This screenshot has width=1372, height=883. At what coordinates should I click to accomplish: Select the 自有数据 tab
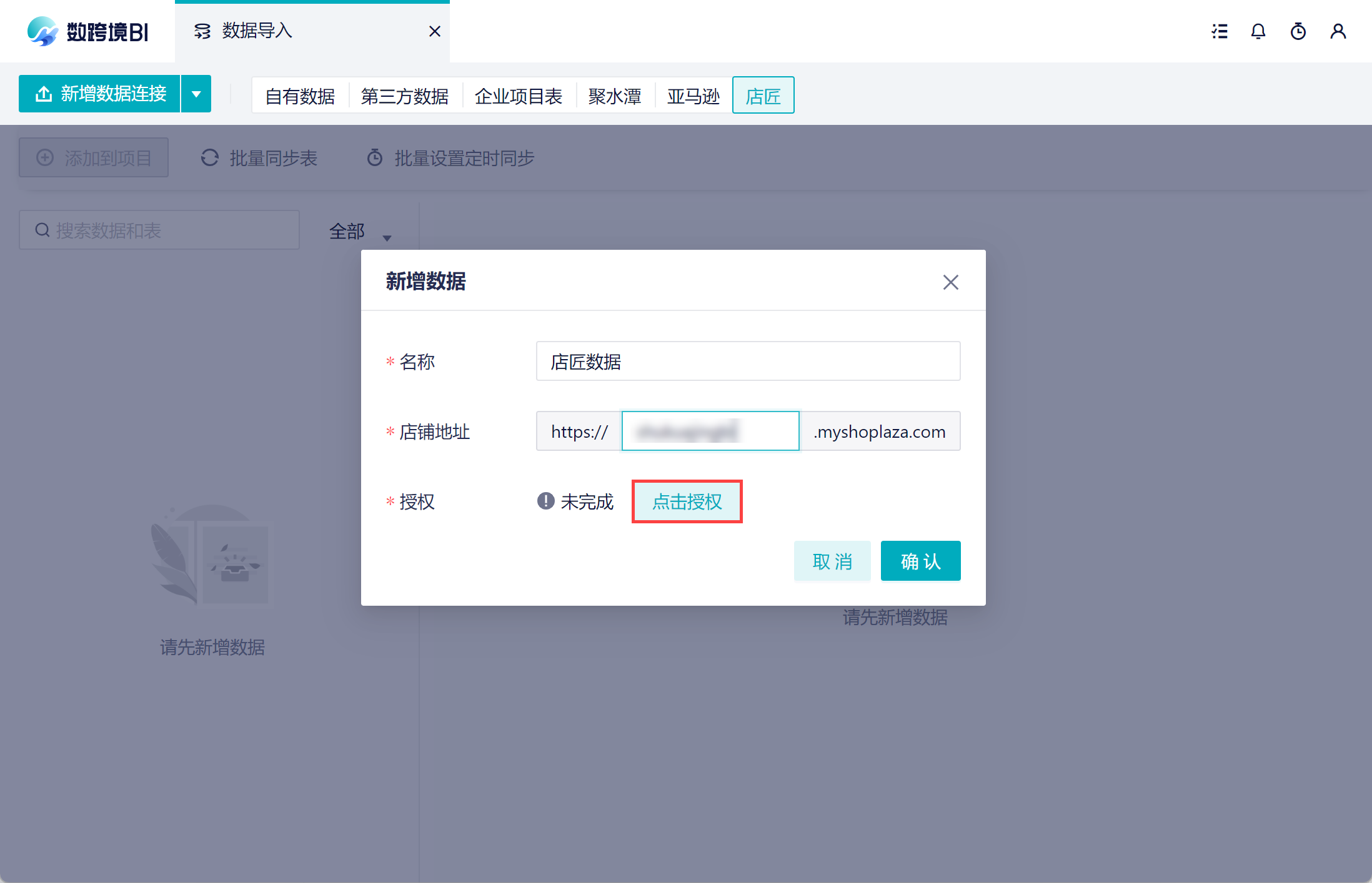[x=300, y=96]
